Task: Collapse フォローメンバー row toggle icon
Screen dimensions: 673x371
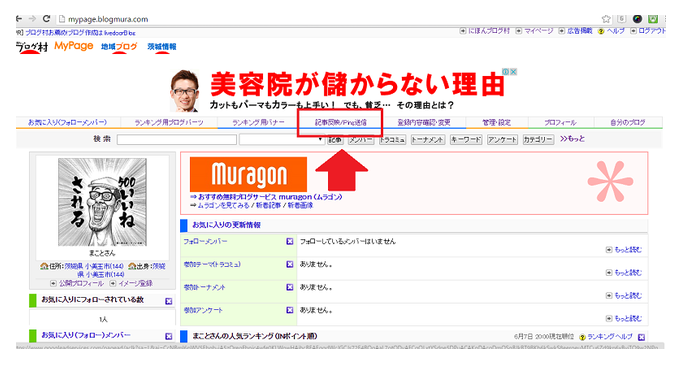Action: click(290, 242)
